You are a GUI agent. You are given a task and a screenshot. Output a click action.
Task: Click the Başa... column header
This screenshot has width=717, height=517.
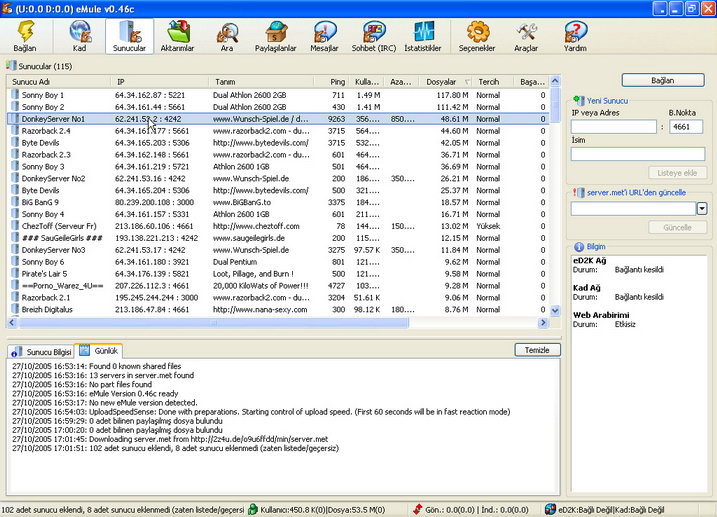click(531, 82)
